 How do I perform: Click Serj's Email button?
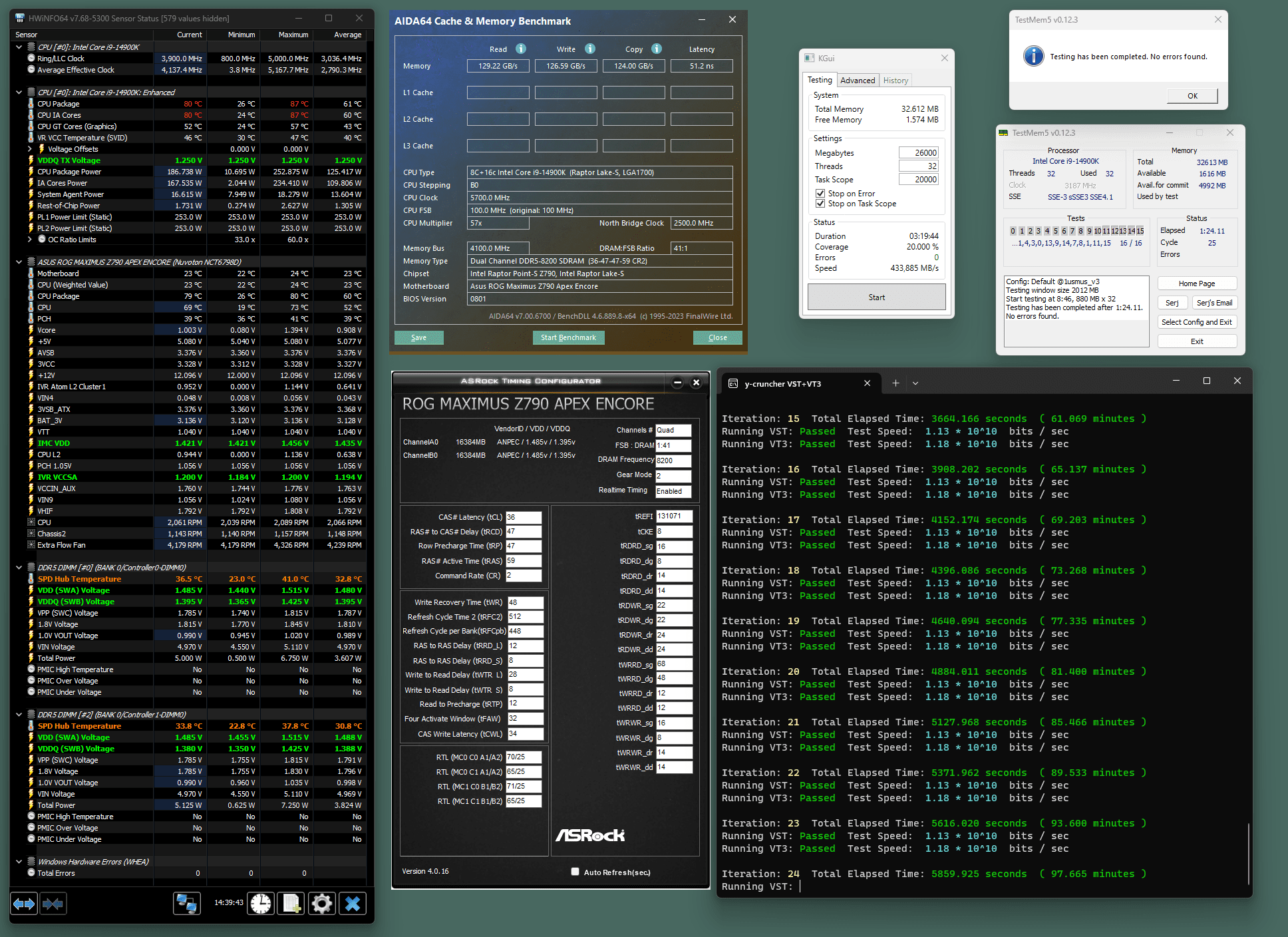(1214, 303)
